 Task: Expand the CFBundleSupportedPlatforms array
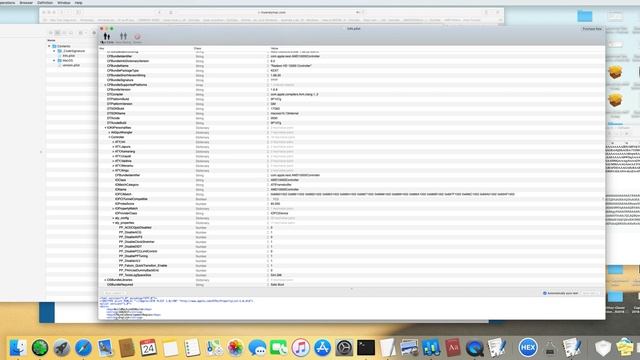click(x=105, y=85)
